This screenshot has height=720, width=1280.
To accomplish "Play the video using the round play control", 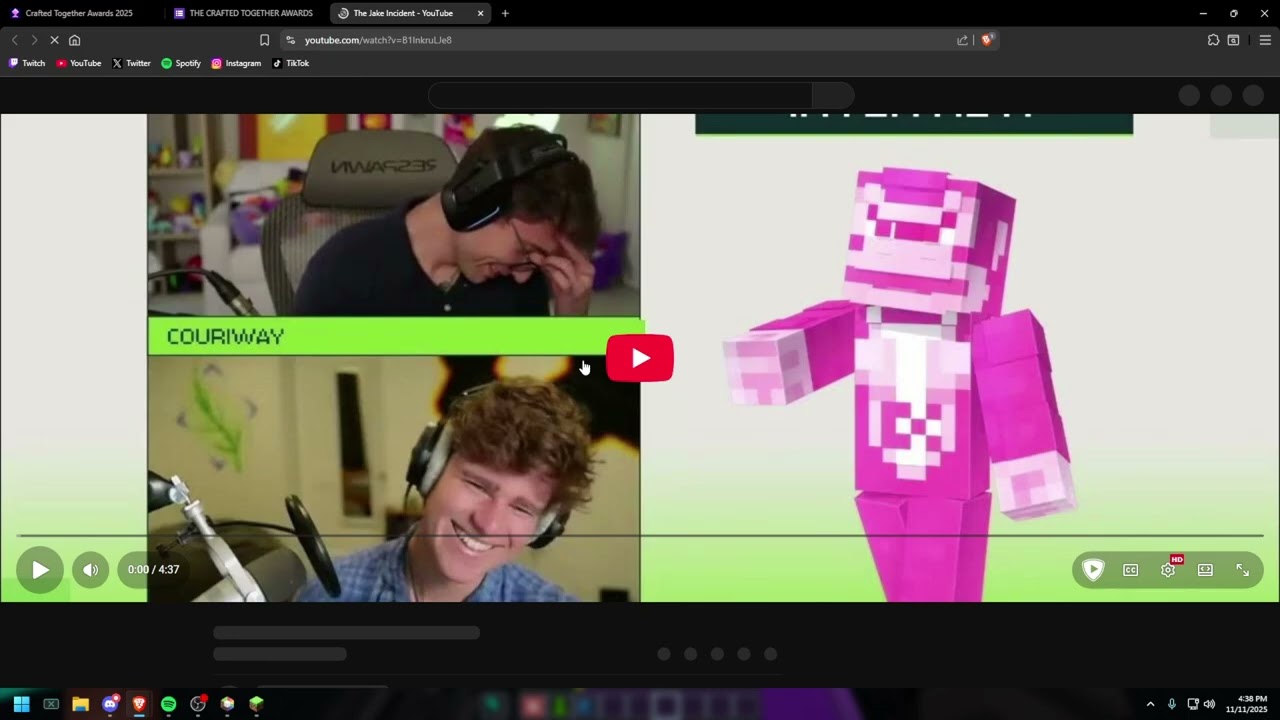I will [40, 570].
